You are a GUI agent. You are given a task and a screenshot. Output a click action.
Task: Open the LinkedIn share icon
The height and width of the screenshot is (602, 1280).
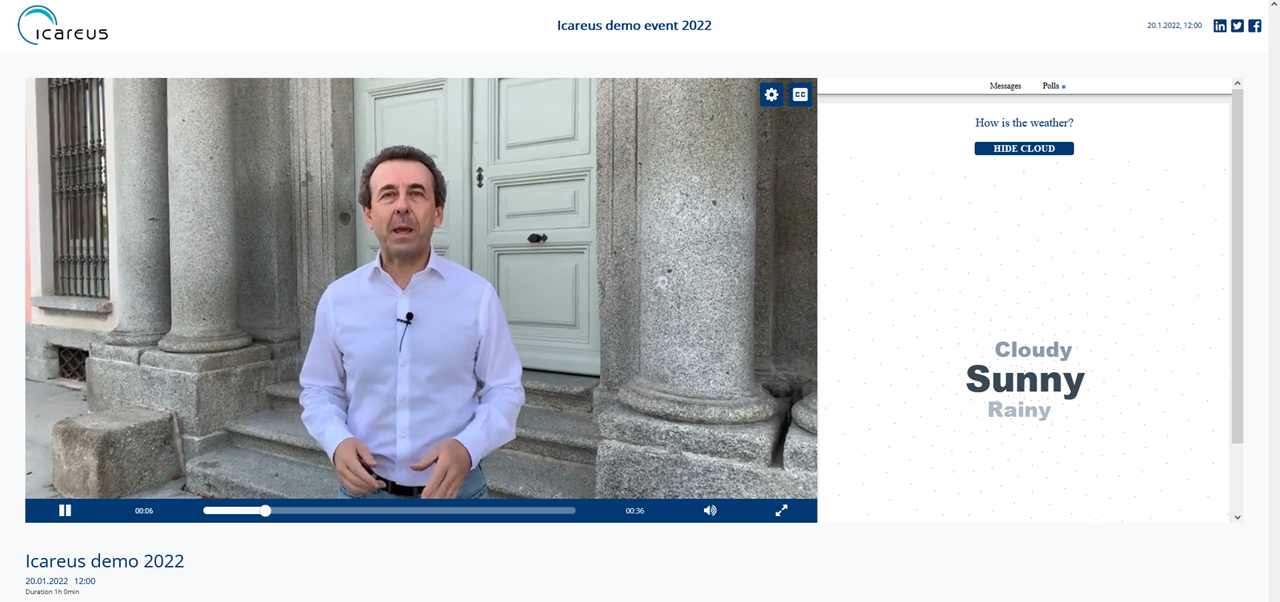coord(1220,26)
